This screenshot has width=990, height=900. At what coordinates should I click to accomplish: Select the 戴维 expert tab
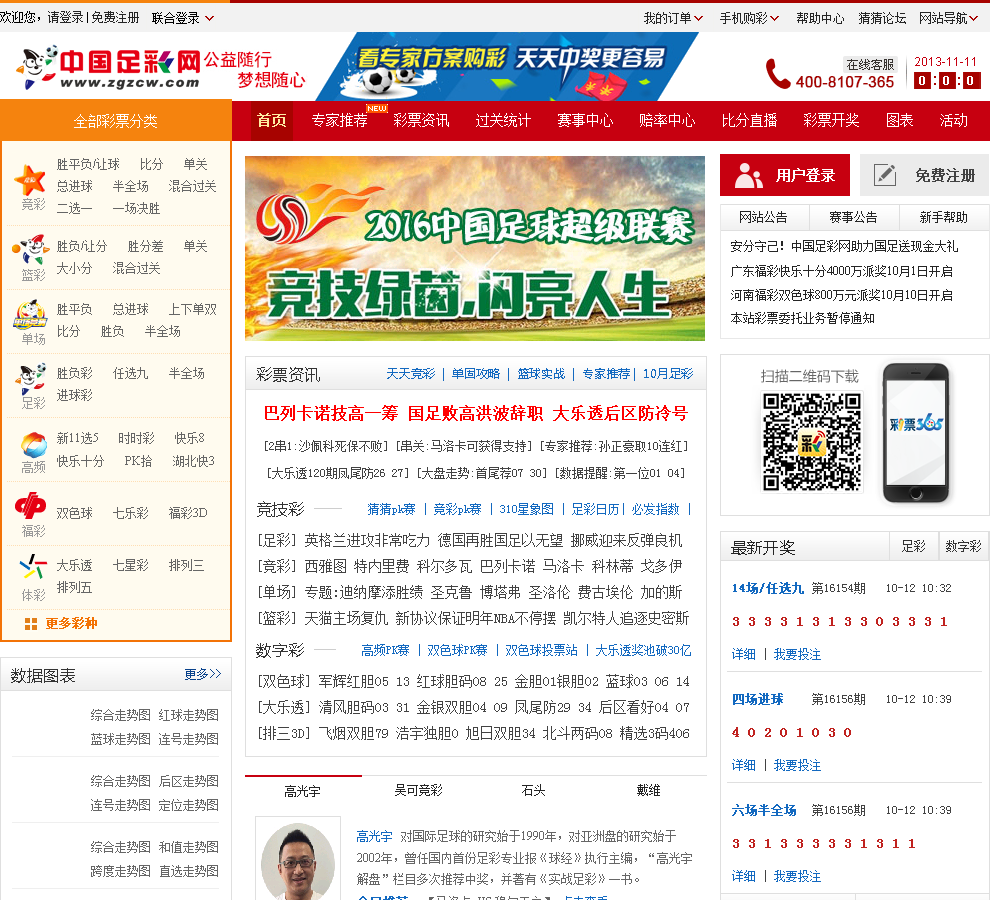pyautogui.click(x=648, y=790)
